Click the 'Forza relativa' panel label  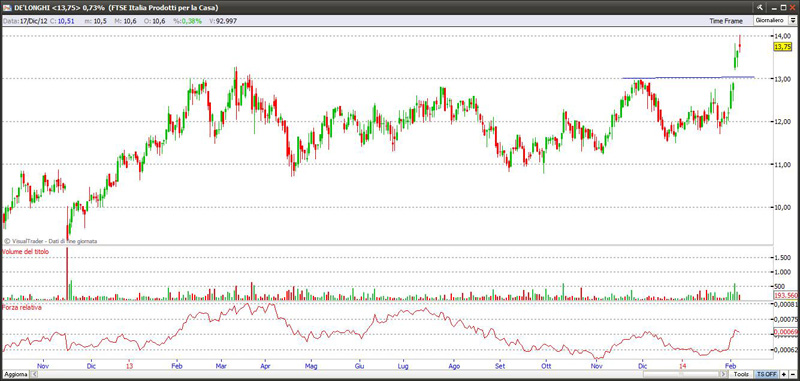pyautogui.click(x=22, y=308)
